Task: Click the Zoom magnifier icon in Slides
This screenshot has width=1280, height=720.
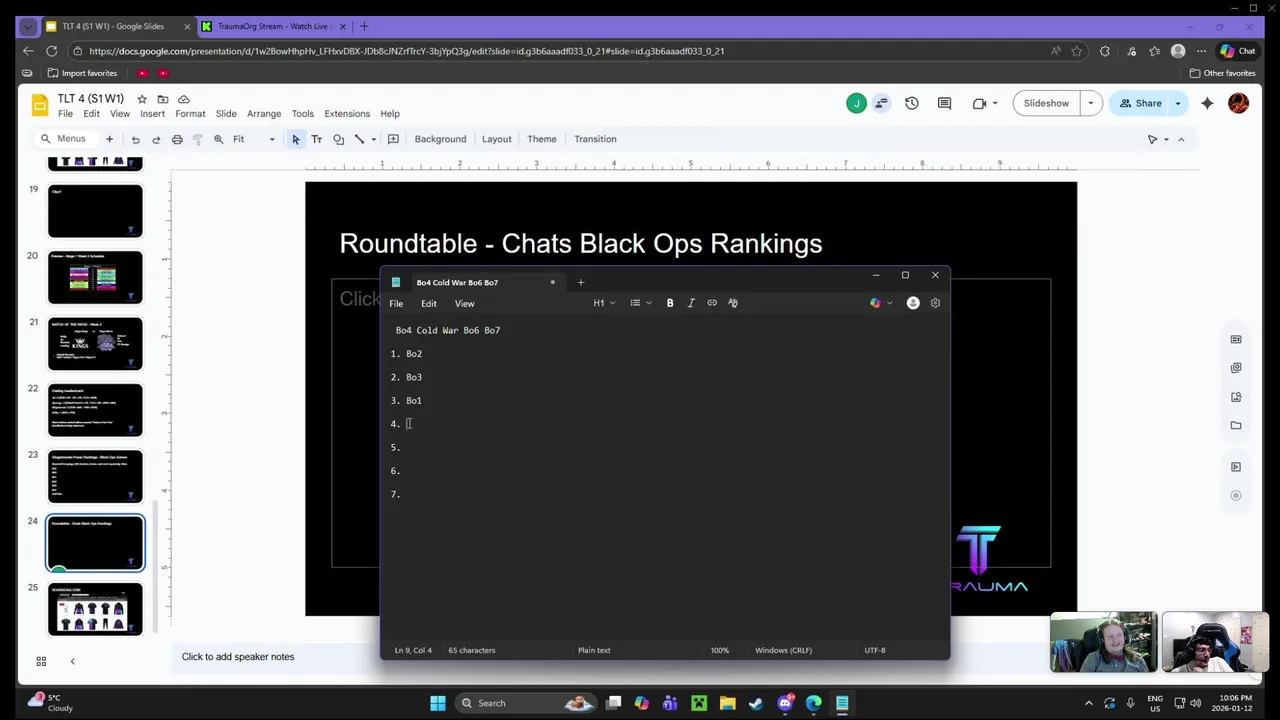Action: pyautogui.click(x=218, y=139)
